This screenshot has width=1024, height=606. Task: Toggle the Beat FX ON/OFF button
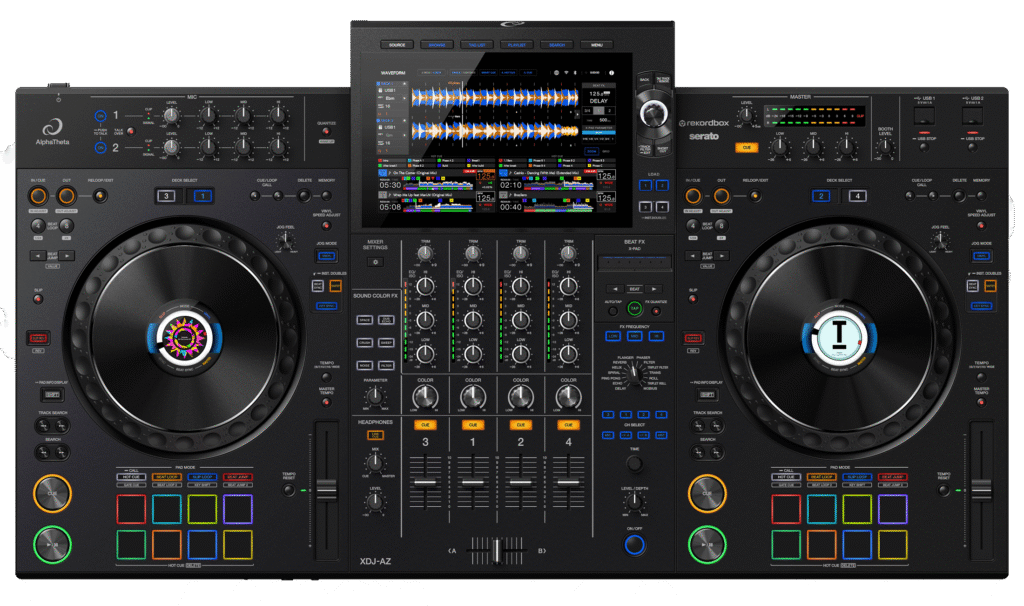point(634,545)
